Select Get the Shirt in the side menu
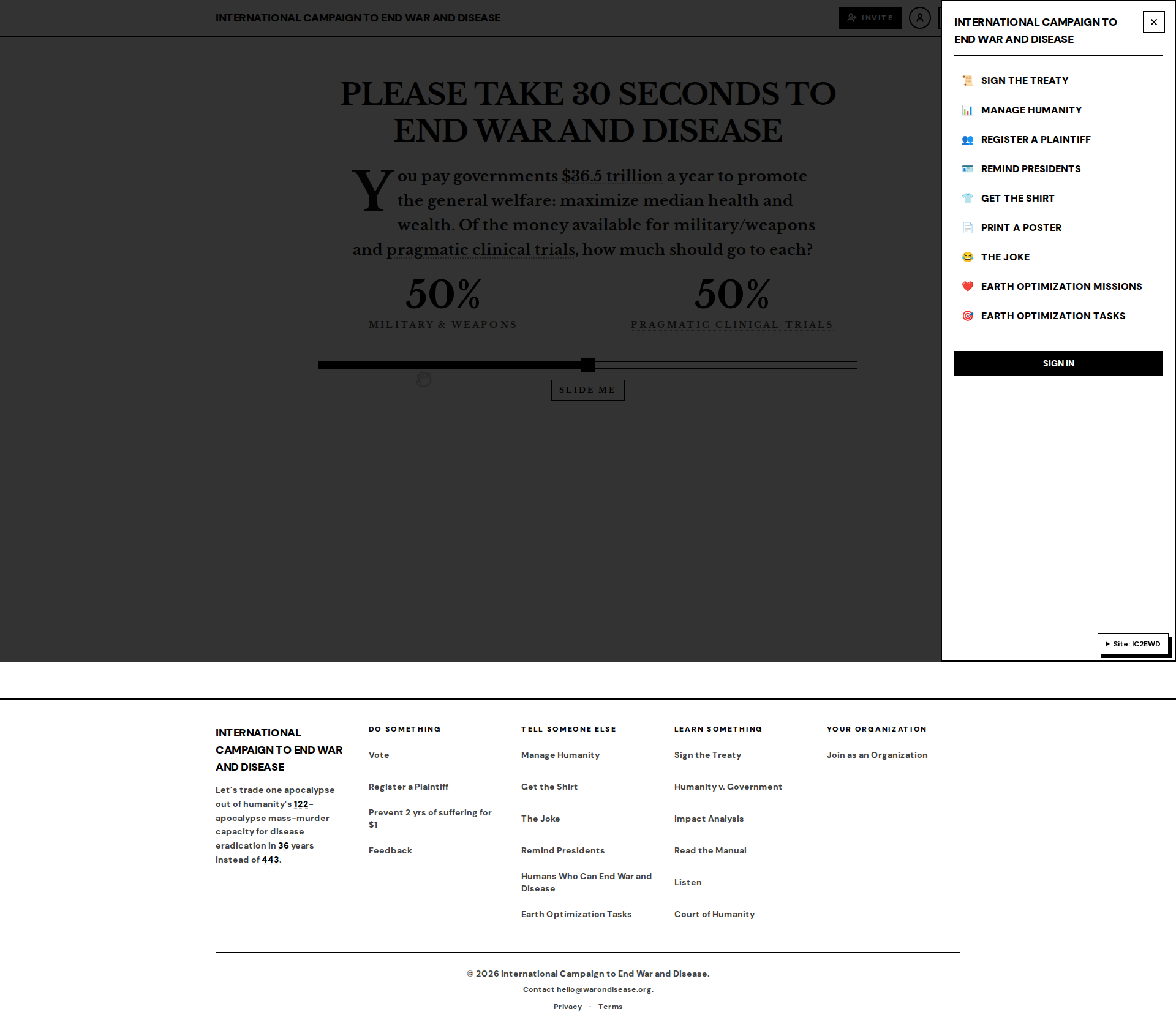1176x1036 pixels. coord(1058,199)
